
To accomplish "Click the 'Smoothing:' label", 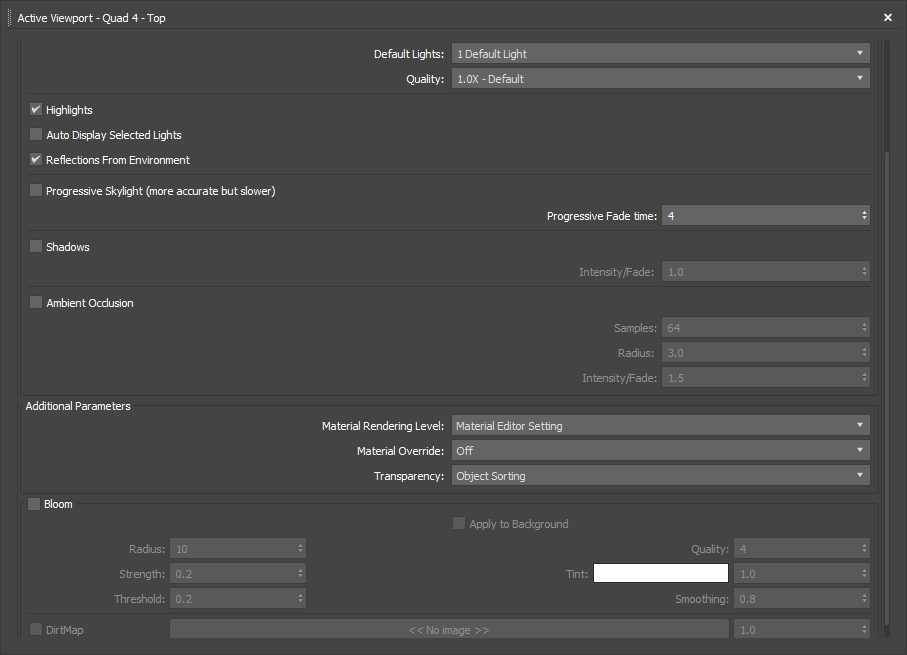I will coord(702,599).
